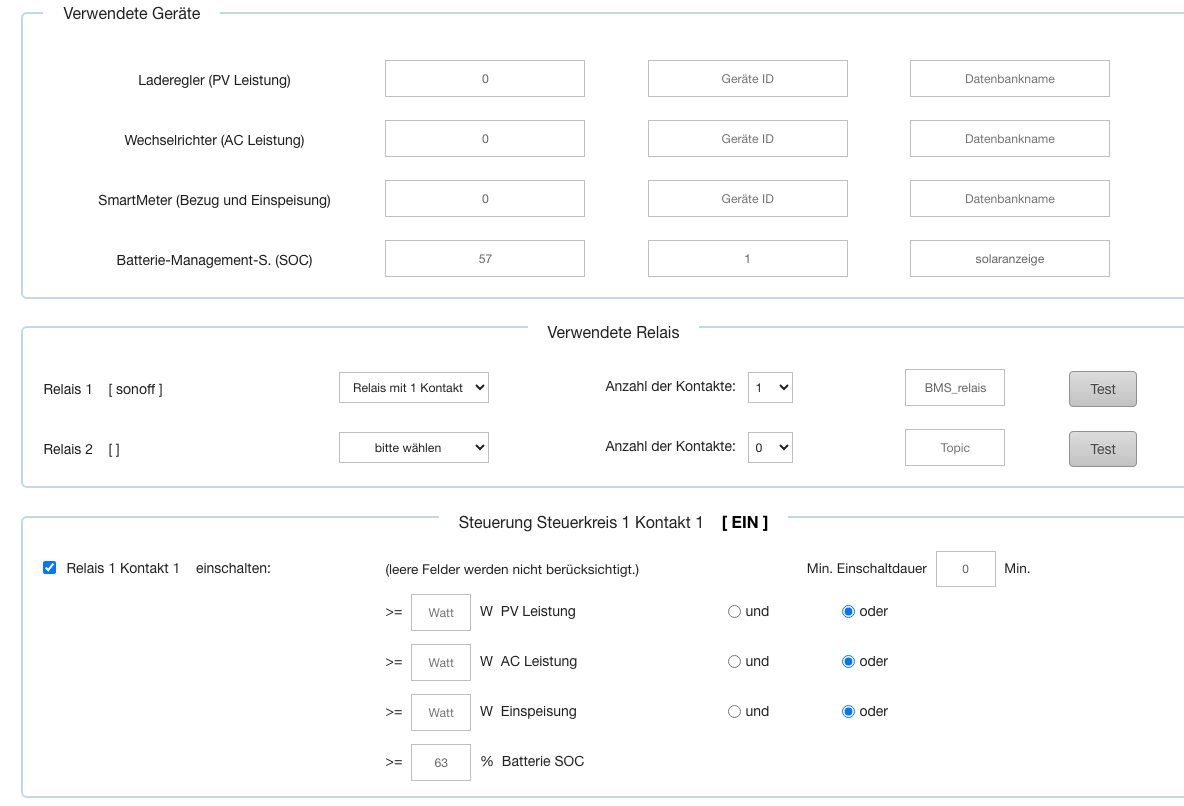Viewport: 1184px width, 806px height.
Task: Toggle the Relais 1 Kontakt 1 checkbox
Action: click(50, 568)
